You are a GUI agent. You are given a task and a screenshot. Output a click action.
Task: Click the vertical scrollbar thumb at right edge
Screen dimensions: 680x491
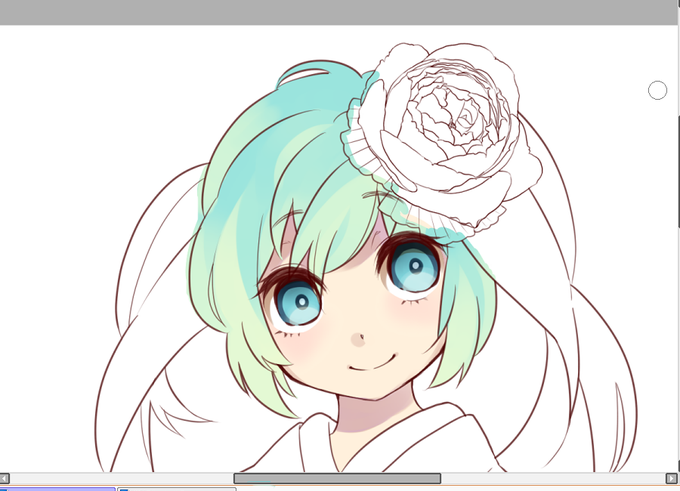(678, 171)
